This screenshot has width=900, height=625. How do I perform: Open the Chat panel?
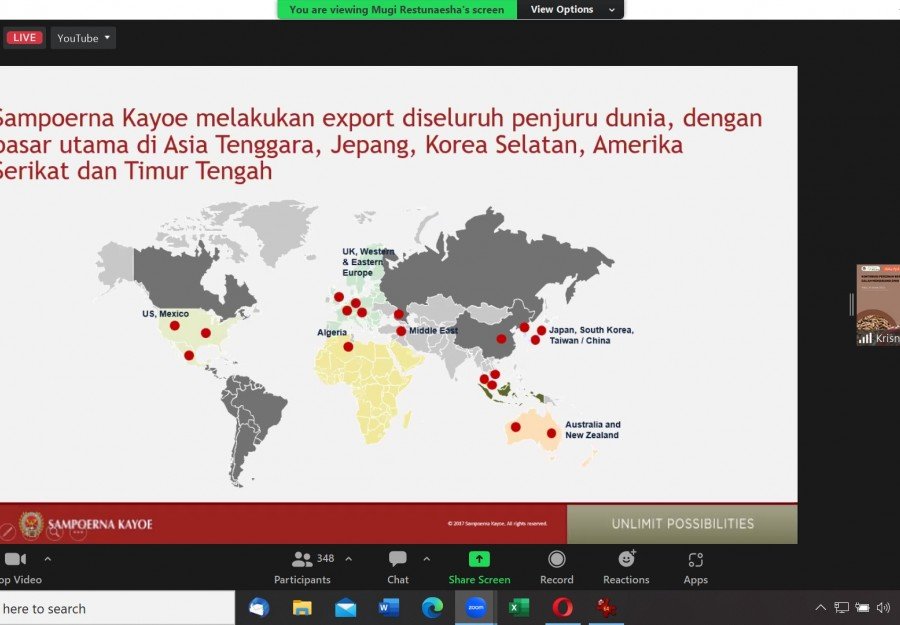[x=398, y=568]
